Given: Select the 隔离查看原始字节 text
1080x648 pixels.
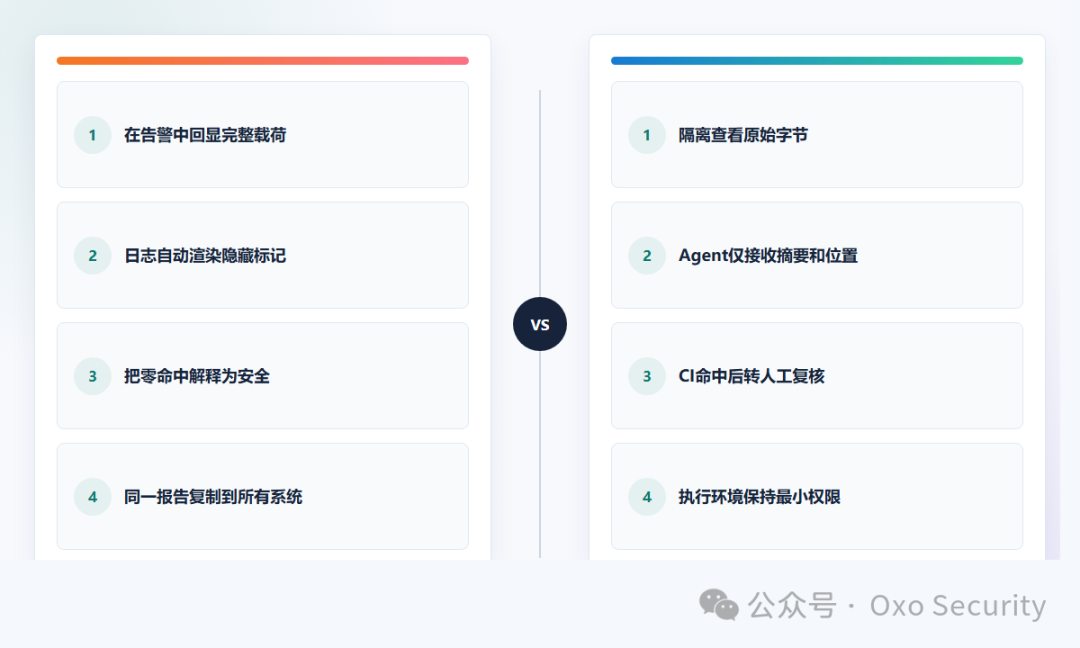Looking at the screenshot, I should (x=743, y=135).
